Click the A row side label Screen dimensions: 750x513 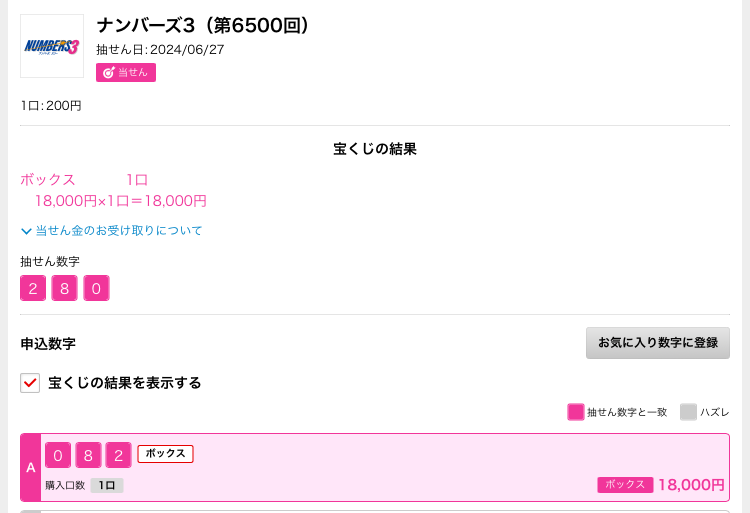coord(31,468)
